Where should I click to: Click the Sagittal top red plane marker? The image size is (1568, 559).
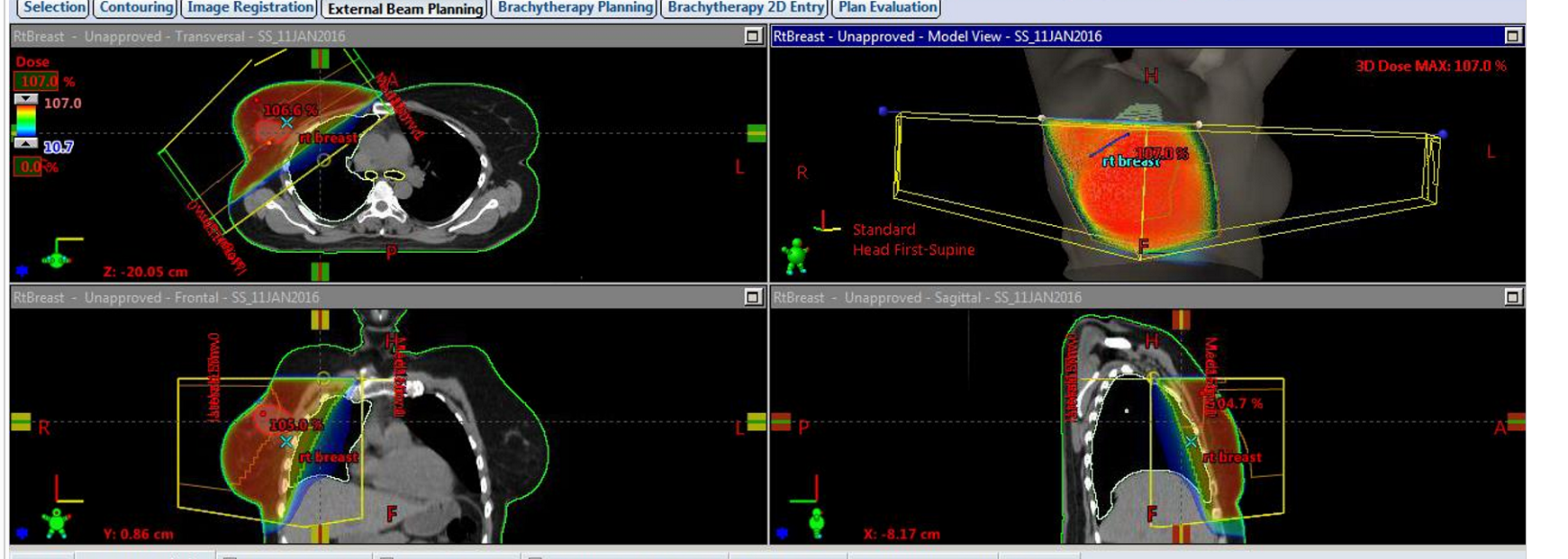pos(1181,320)
